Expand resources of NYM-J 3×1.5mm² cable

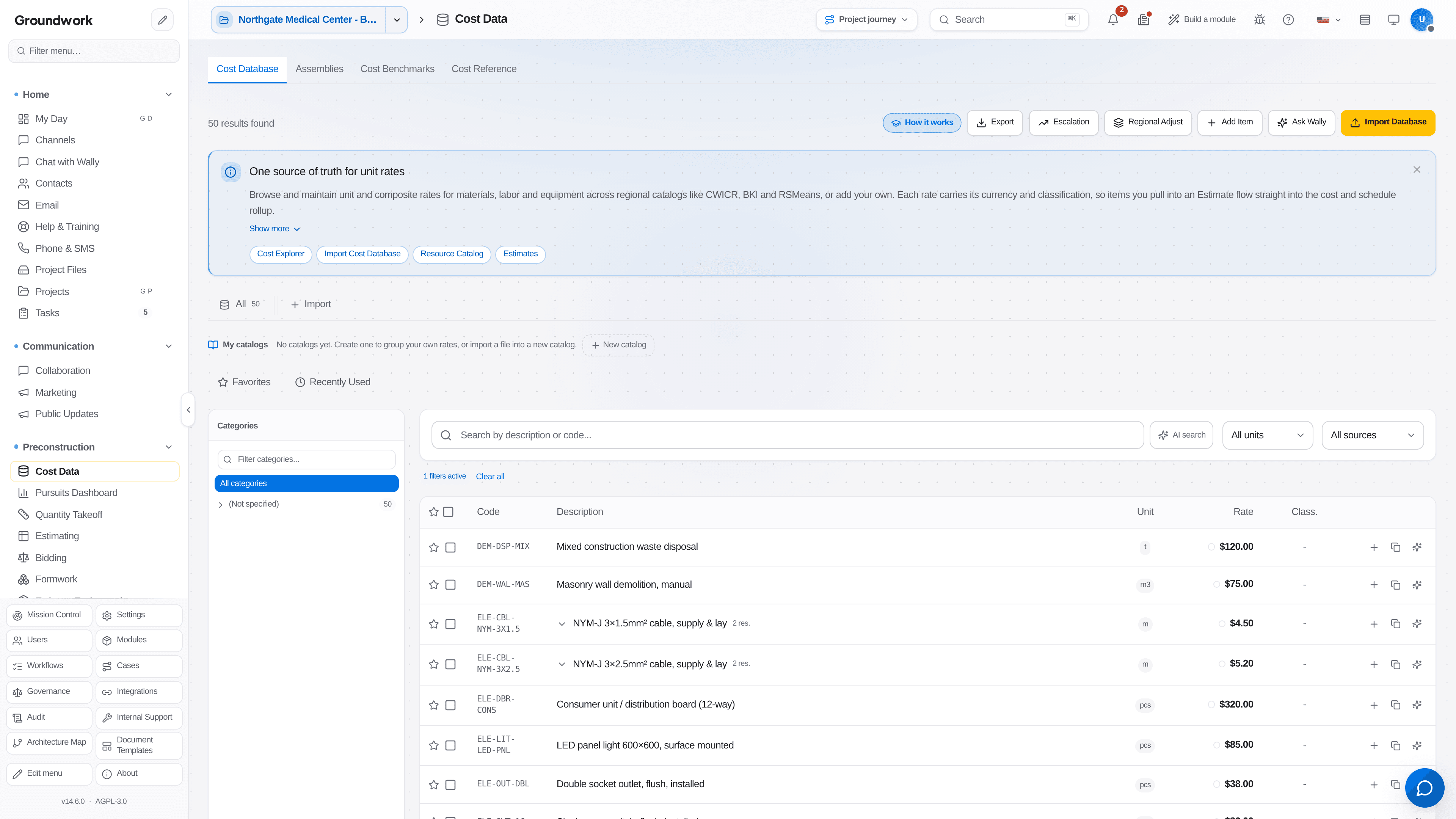(561, 624)
